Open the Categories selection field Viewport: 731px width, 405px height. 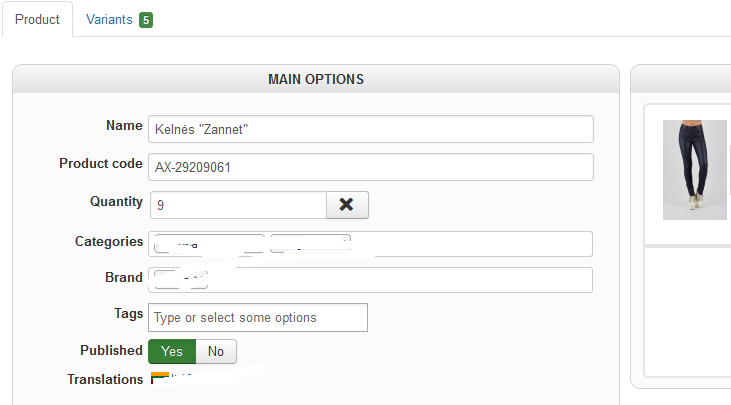coord(371,244)
